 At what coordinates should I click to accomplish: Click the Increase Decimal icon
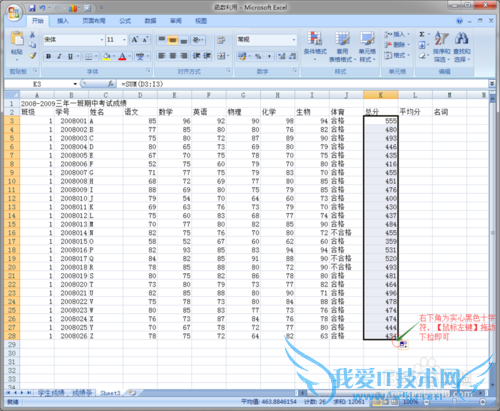click(282, 56)
